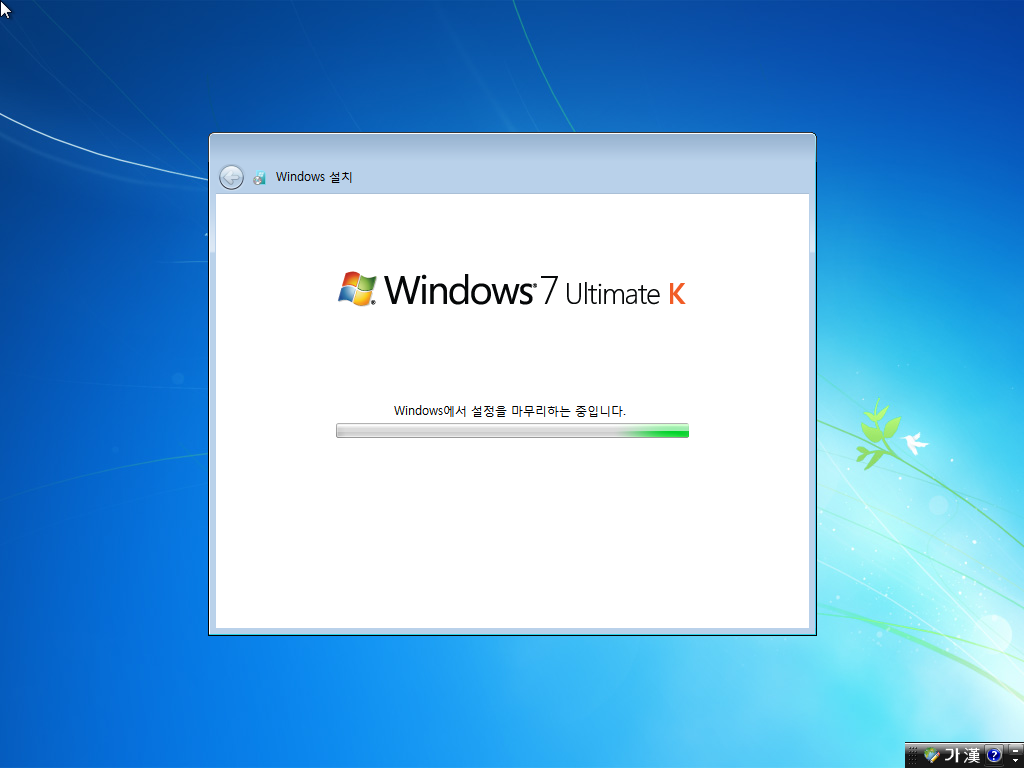Open language bar help question mark

[x=994, y=755]
